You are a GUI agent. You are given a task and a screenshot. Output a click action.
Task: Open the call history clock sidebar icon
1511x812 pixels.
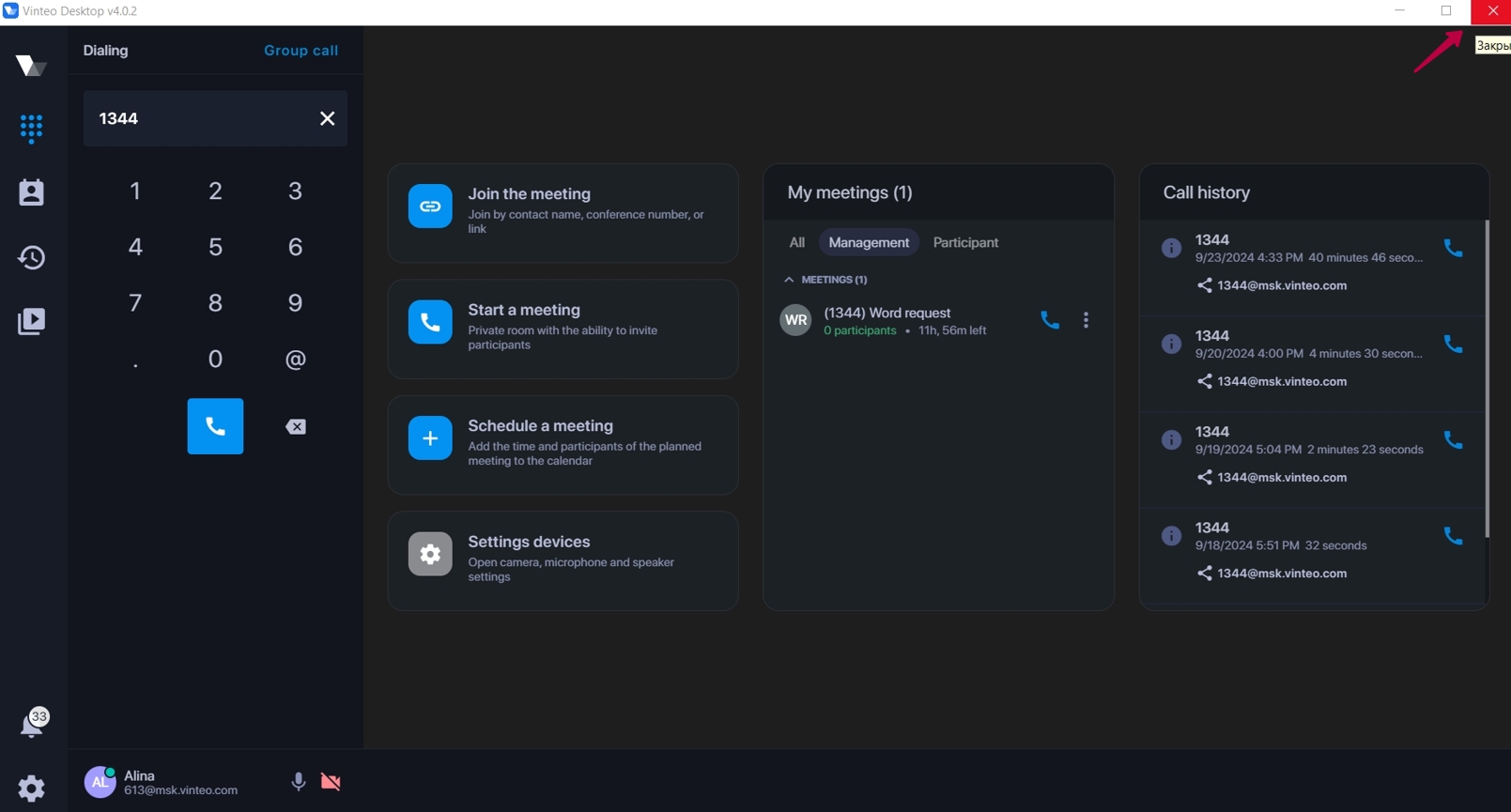31,257
